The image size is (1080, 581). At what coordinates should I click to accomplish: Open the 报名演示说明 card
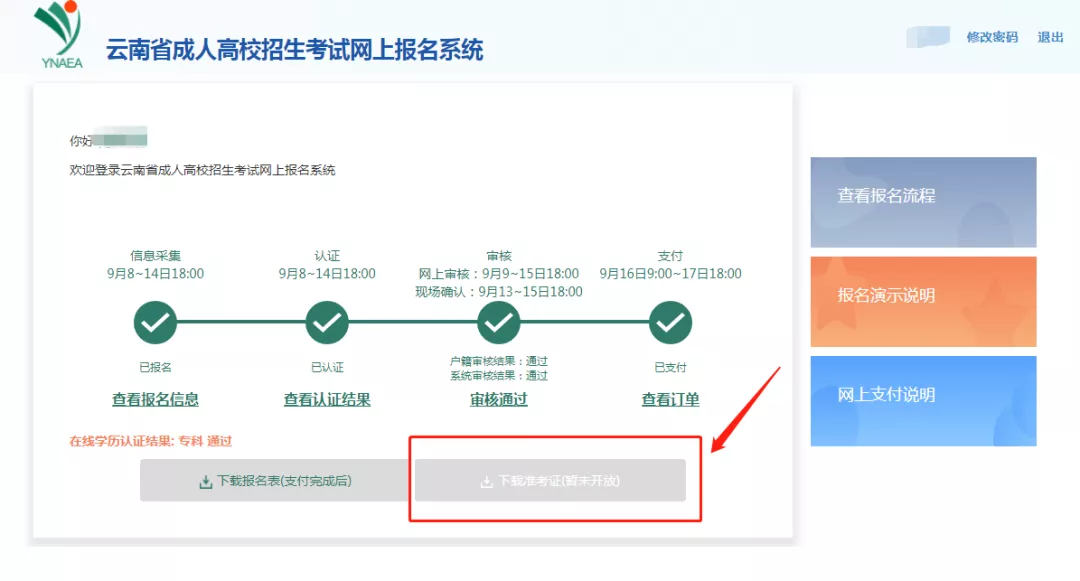click(x=923, y=302)
